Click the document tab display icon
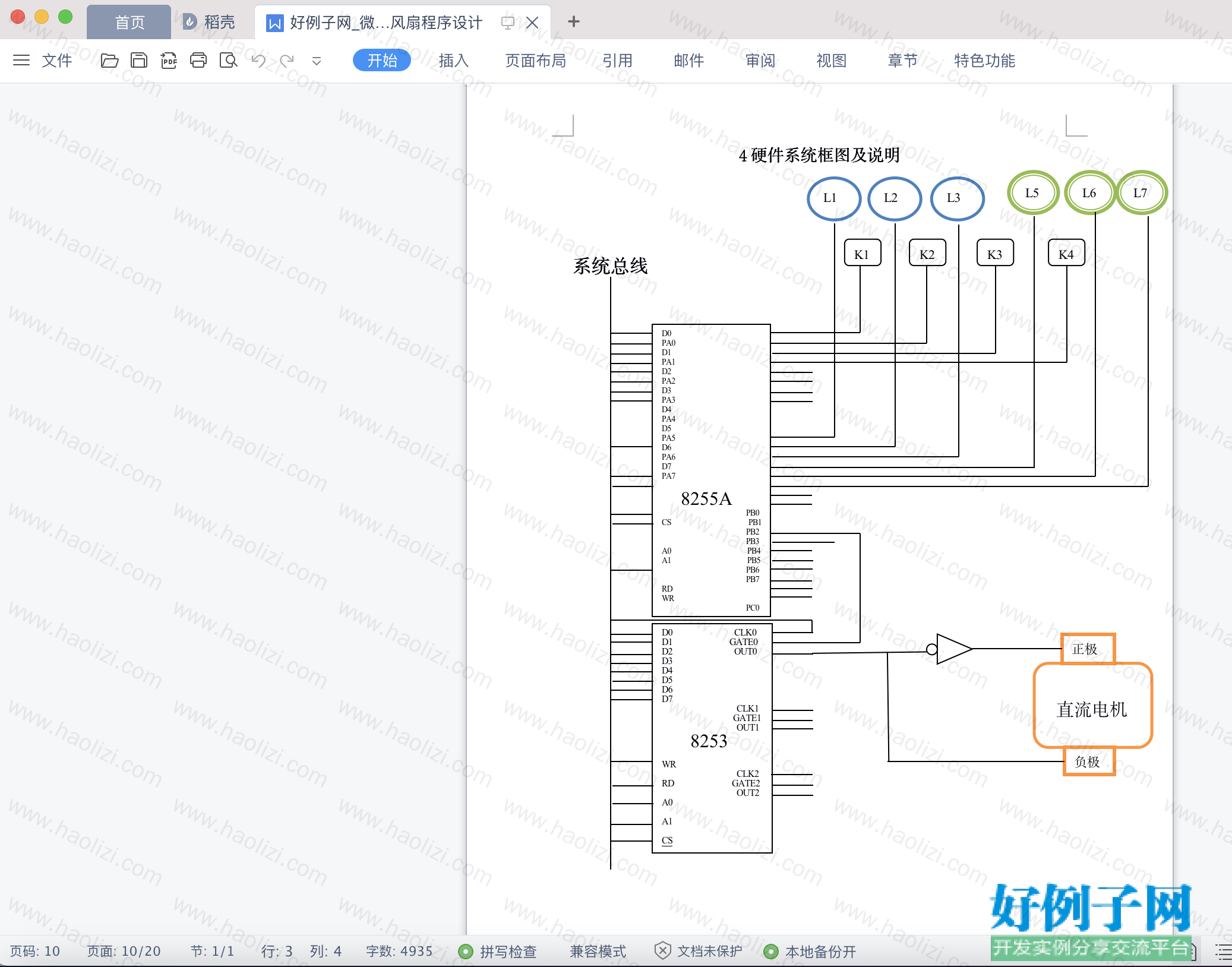Screen dimensions: 1232x967 click(x=507, y=23)
